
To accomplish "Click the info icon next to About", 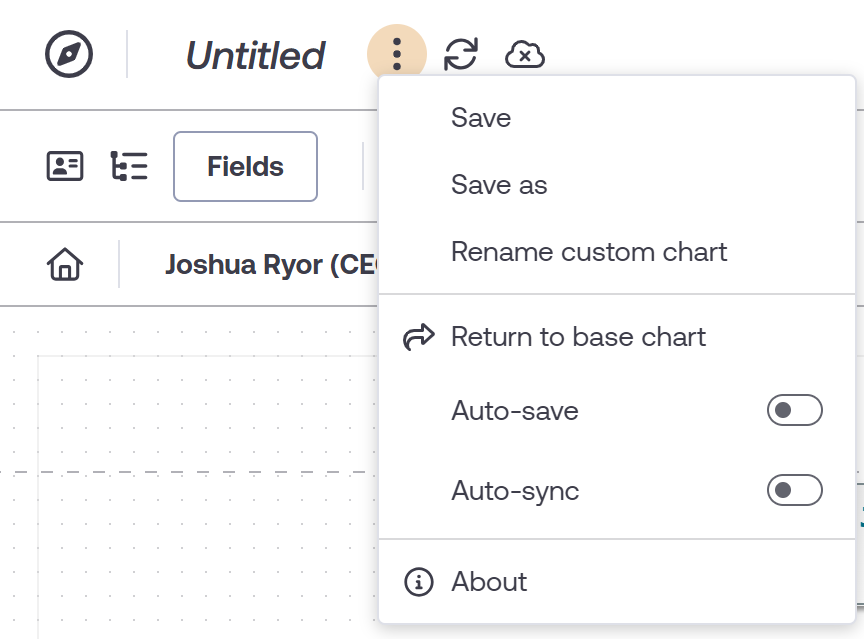I will 419,581.
